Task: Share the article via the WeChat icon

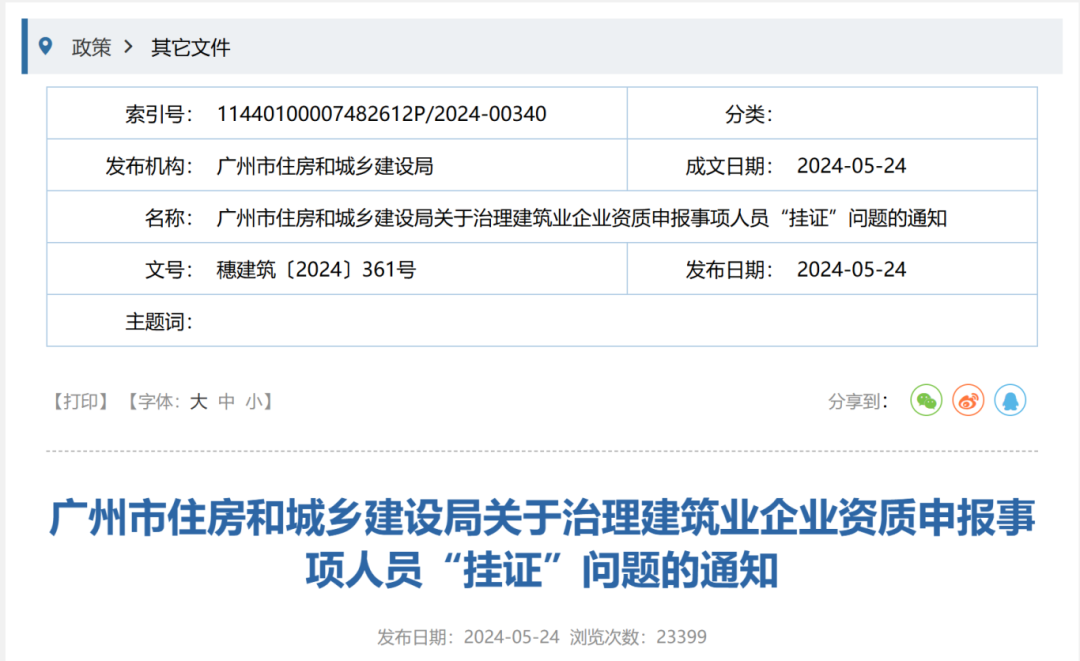Action: click(x=925, y=400)
